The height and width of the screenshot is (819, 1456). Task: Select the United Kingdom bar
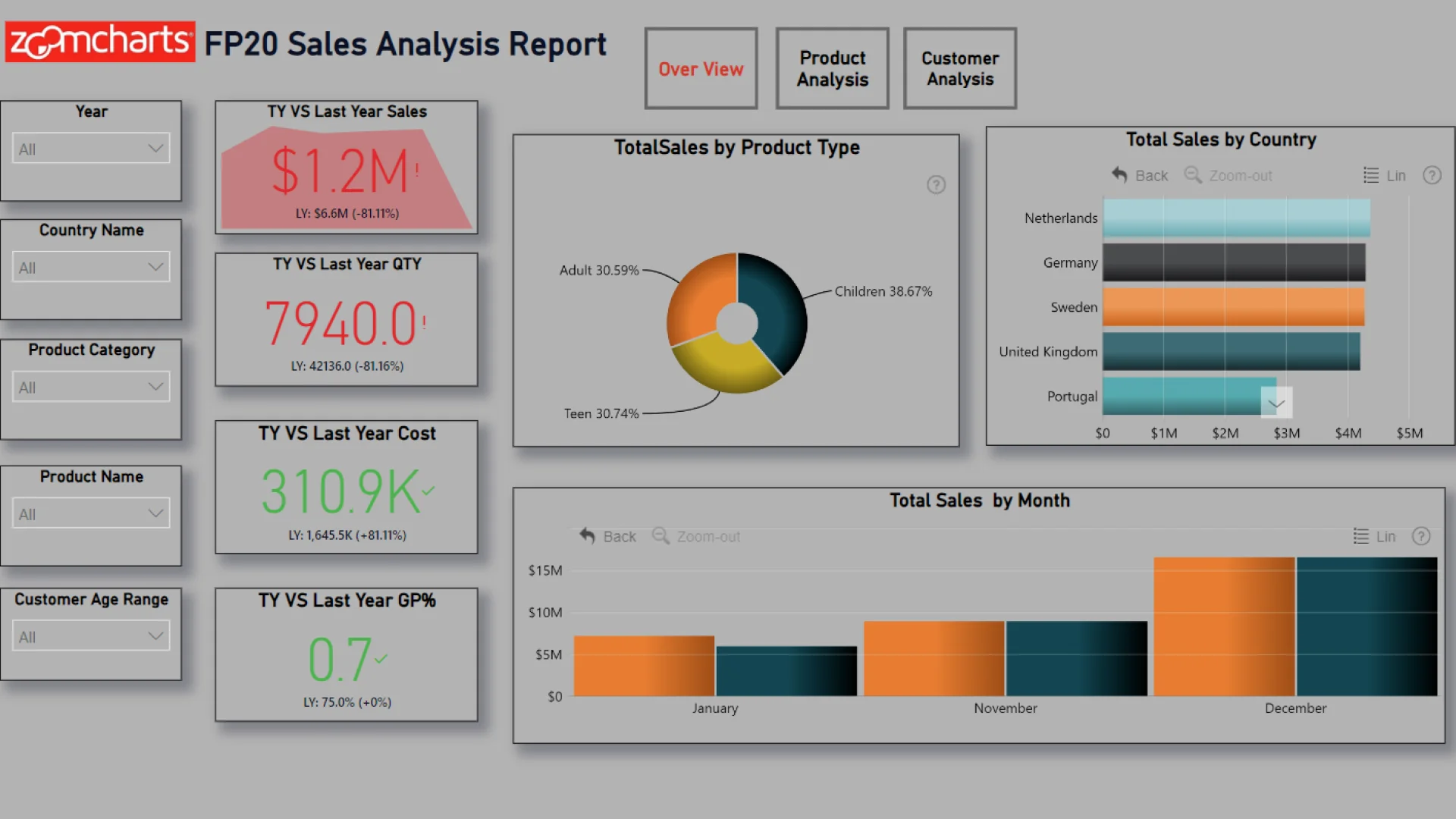coord(1231,352)
